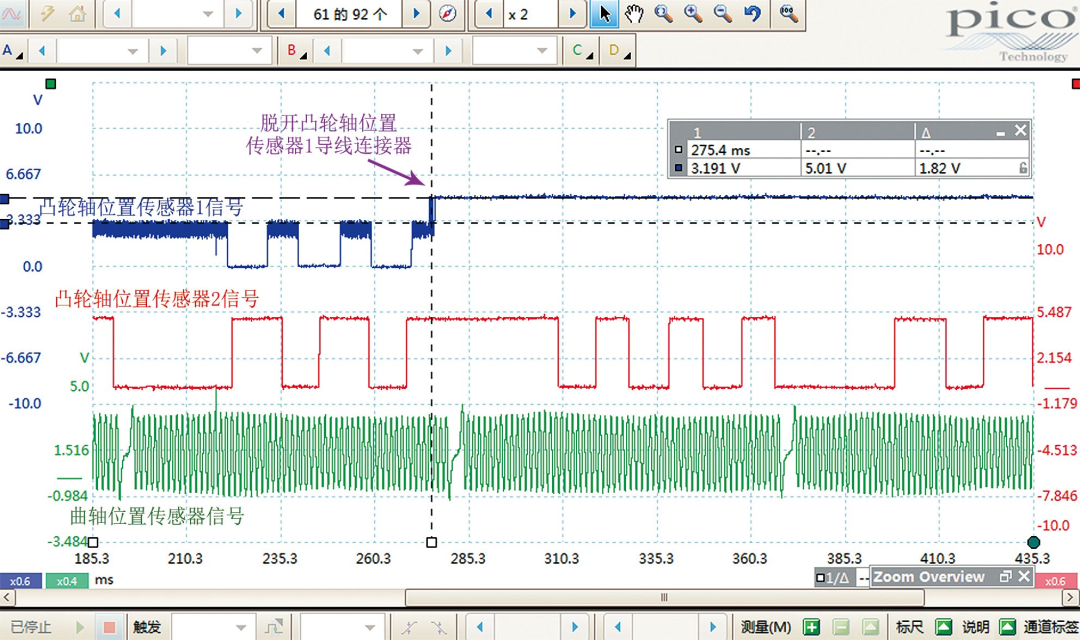Click the lock icon in ruler legend
This screenshot has height=640, width=1080.
pos(1023,168)
